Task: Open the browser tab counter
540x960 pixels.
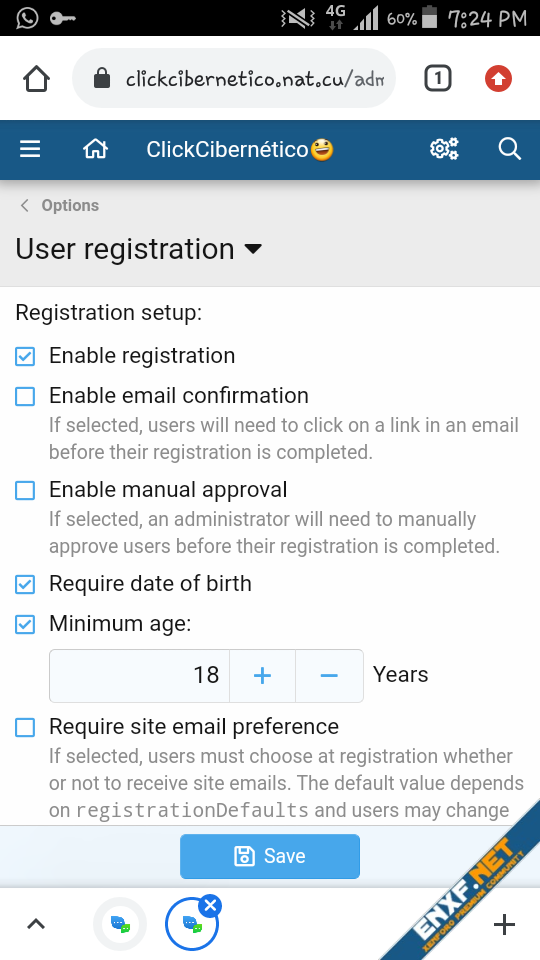Action: 438,79
